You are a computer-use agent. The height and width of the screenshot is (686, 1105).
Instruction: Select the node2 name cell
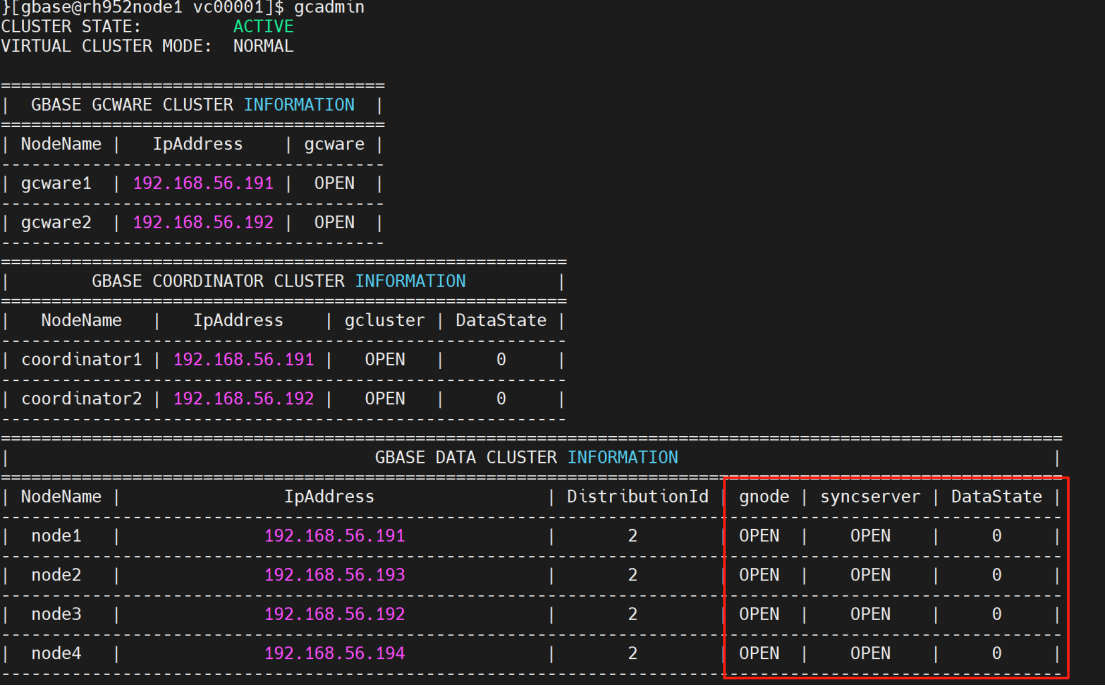tap(56, 575)
